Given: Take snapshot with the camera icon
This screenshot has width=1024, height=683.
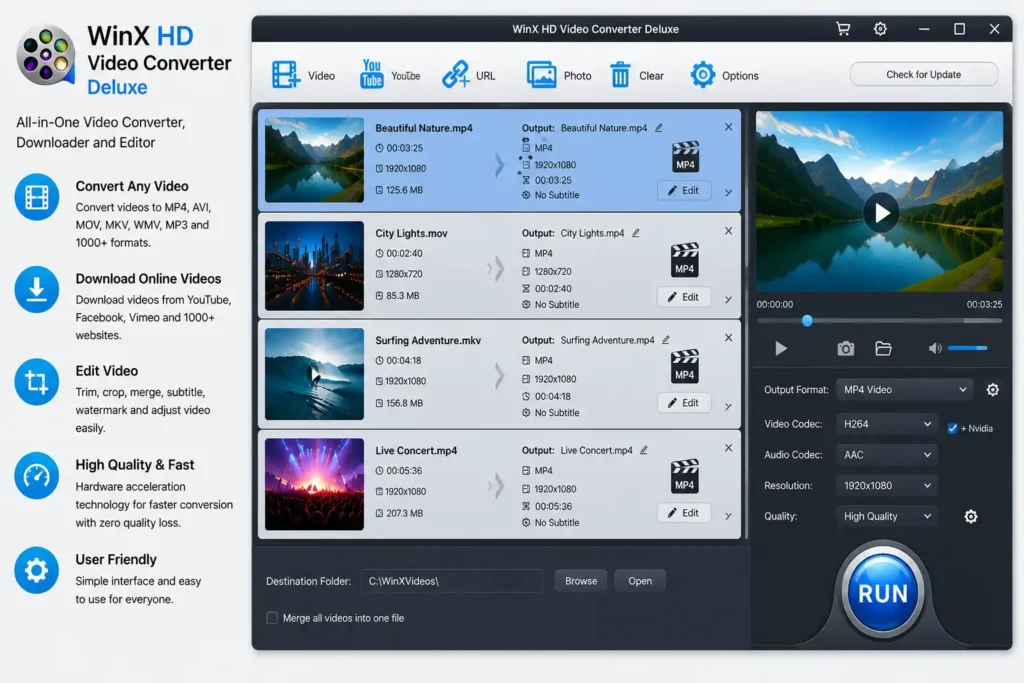Looking at the screenshot, I should pyautogui.click(x=845, y=349).
